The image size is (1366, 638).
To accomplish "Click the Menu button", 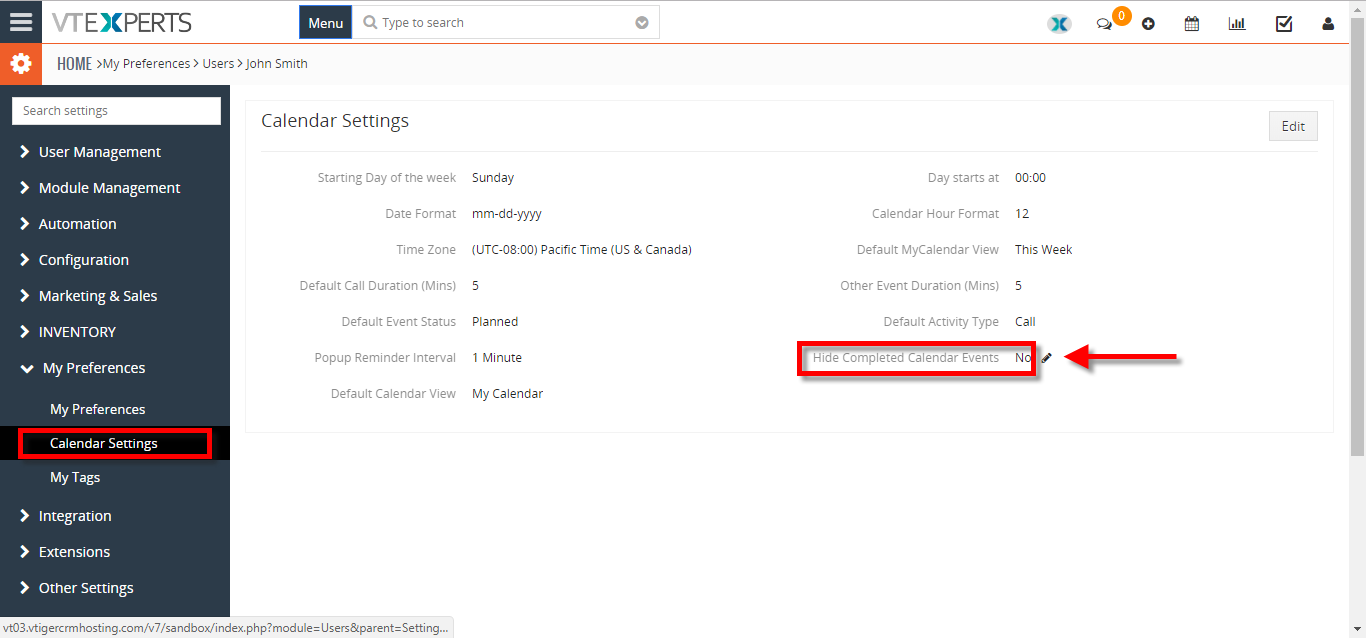I will click(325, 23).
